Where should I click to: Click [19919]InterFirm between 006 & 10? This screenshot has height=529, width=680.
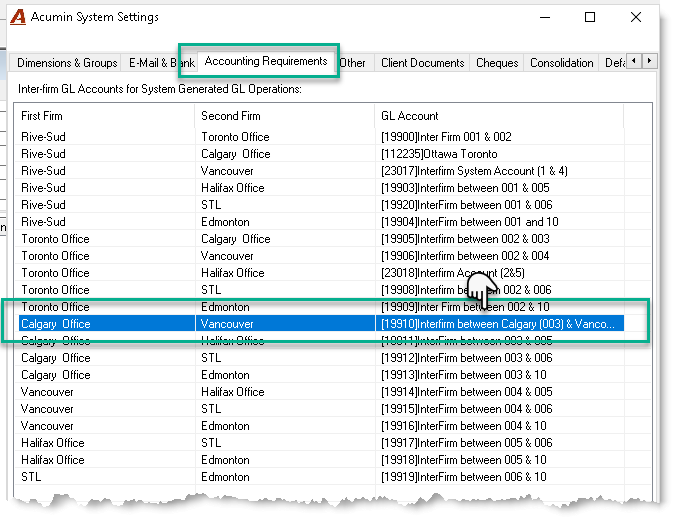point(464,477)
